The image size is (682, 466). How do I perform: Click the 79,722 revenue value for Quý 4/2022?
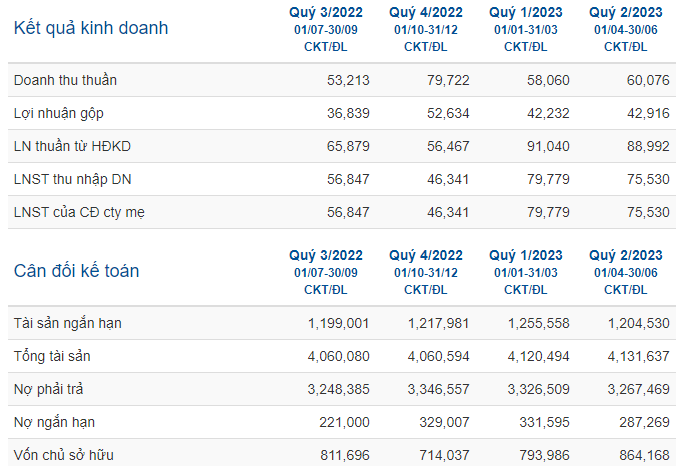(x=448, y=80)
